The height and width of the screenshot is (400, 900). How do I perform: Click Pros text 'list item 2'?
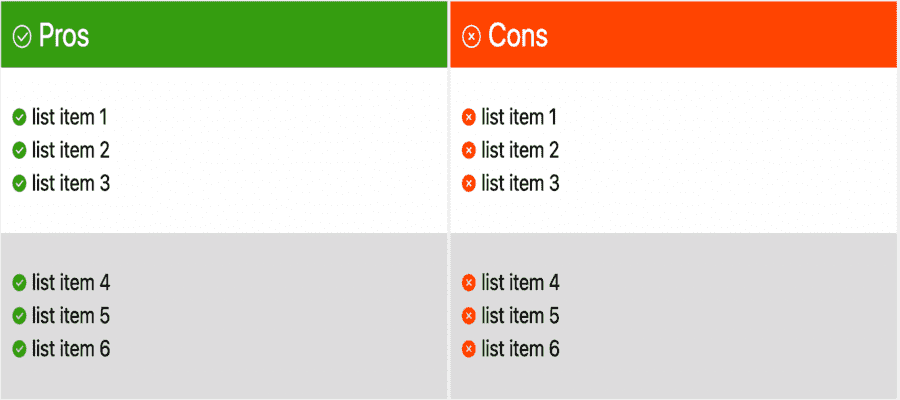[x=71, y=151]
